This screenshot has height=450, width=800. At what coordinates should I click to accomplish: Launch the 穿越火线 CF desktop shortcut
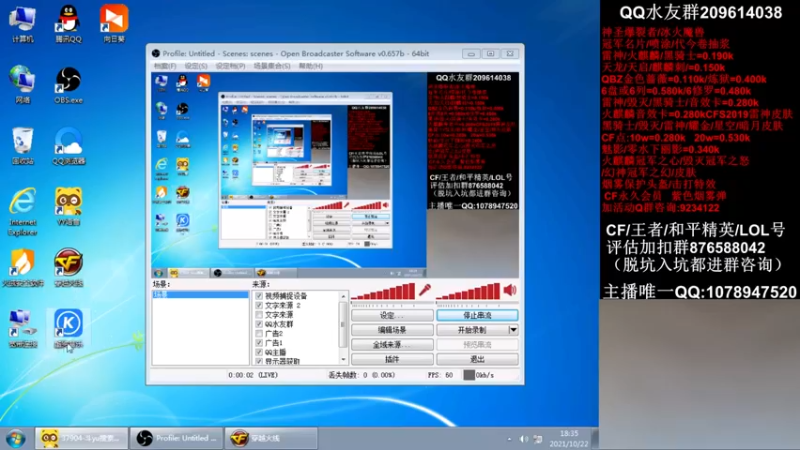(x=68, y=268)
